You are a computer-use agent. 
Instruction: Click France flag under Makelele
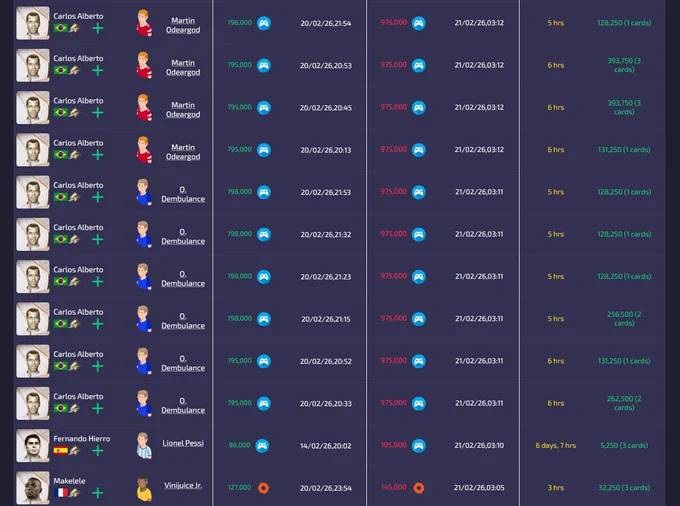[x=60, y=493]
